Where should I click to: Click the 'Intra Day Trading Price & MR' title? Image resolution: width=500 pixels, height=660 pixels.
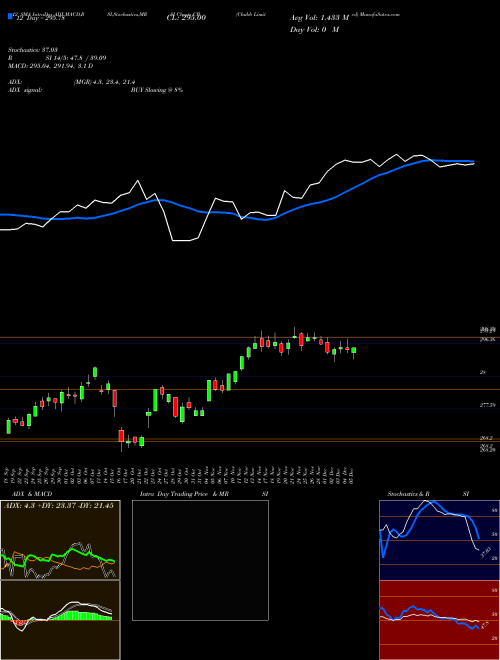[x=184, y=494]
